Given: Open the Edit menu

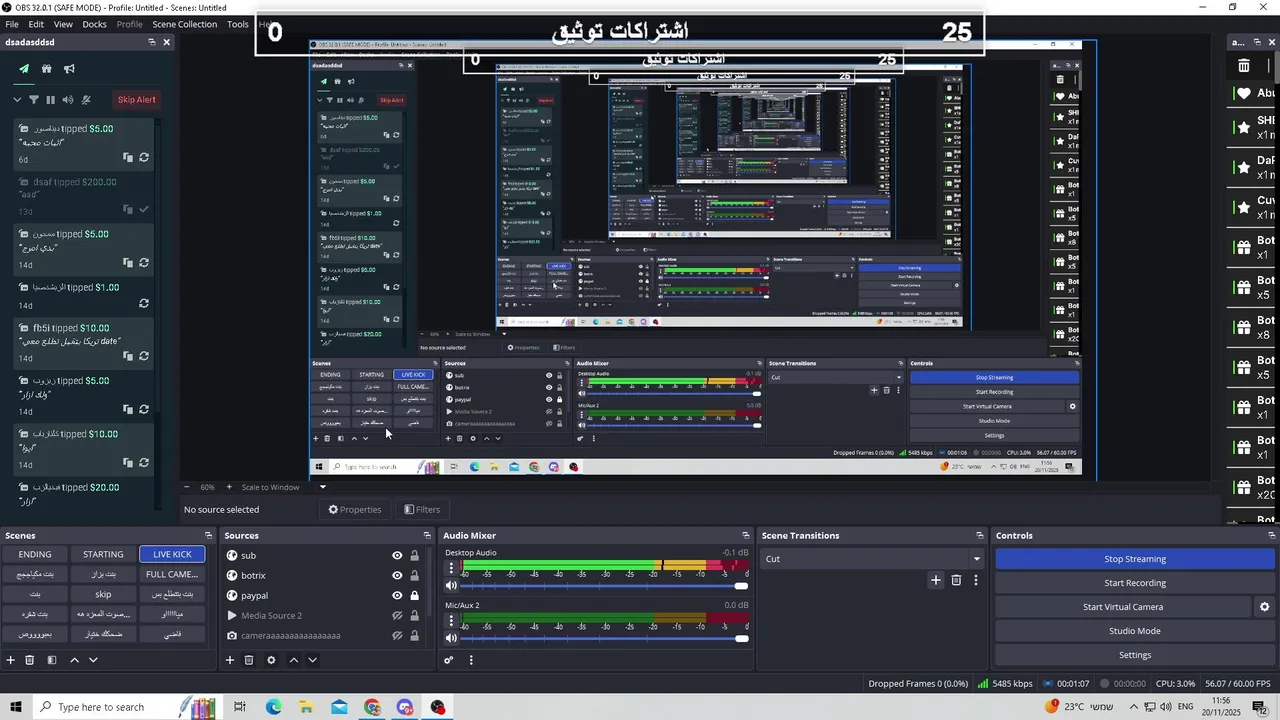Looking at the screenshot, I should 36,24.
